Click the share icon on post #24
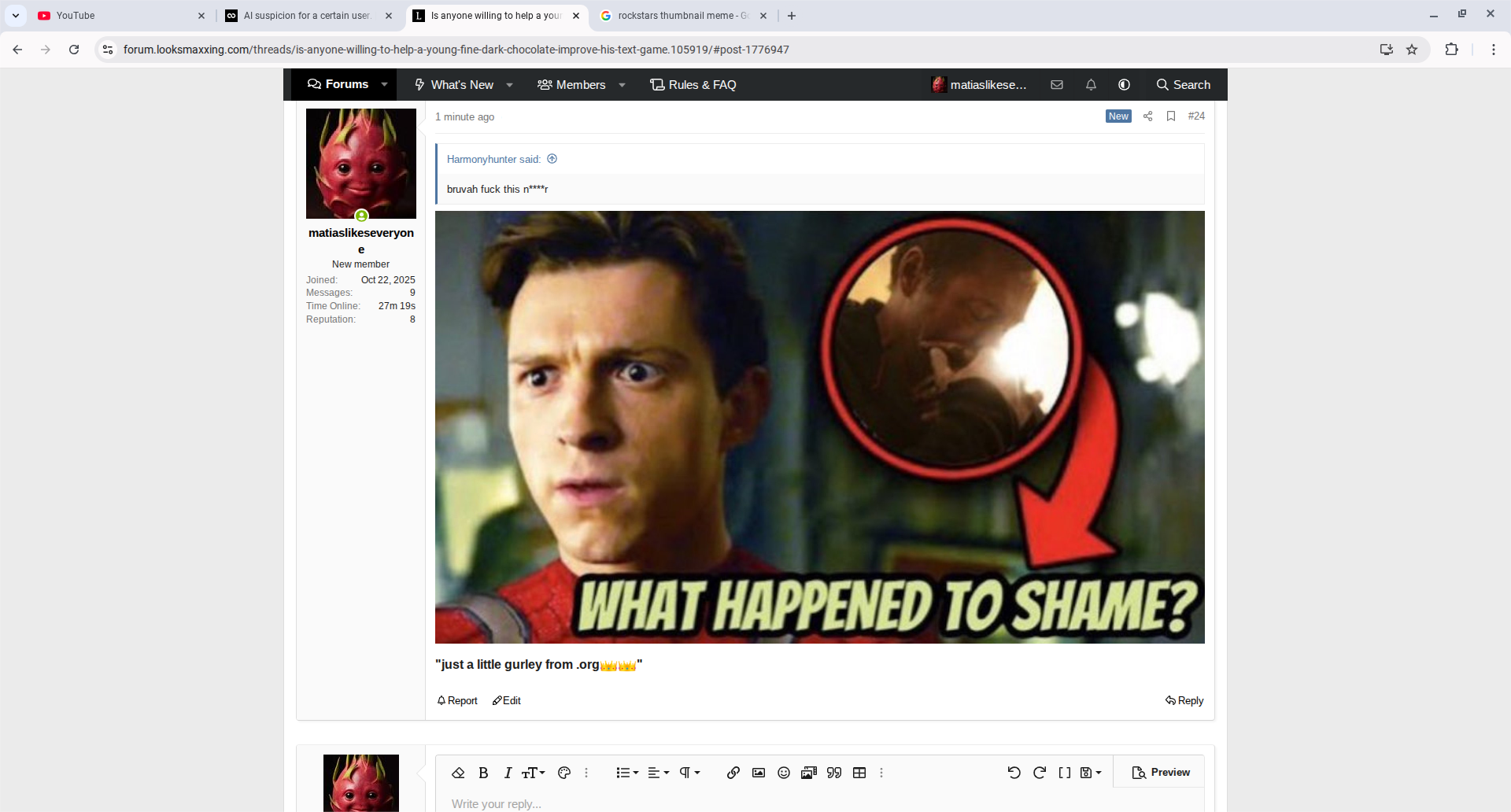 click(x=1147, y=116)
